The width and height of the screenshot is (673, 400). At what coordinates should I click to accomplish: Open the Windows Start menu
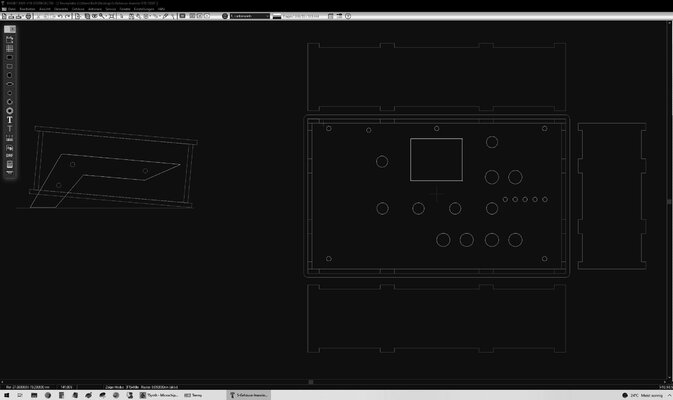[6, 395]
